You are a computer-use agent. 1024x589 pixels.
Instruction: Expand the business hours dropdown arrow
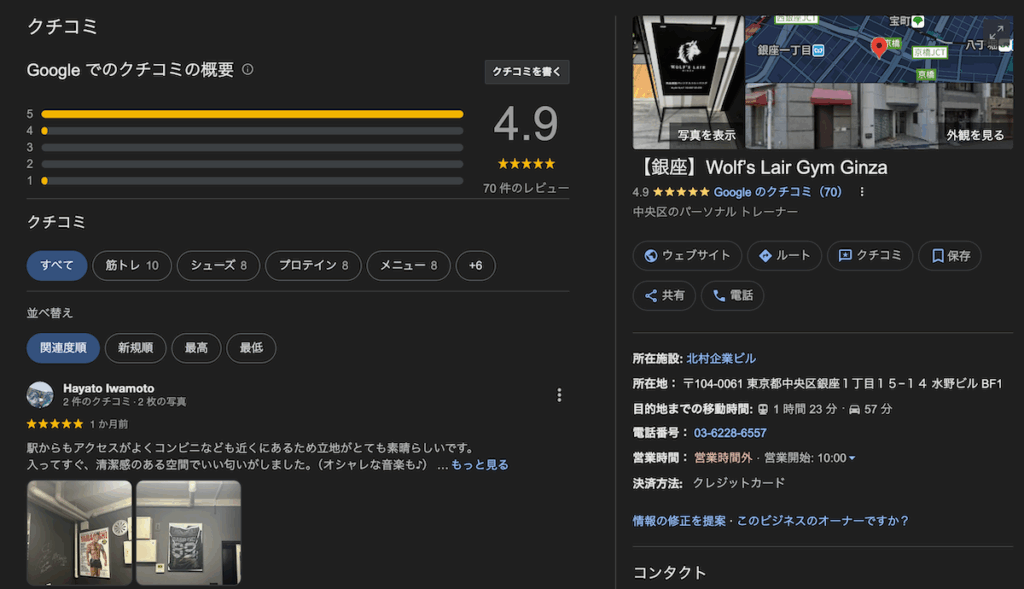click(x=852, y=458)
